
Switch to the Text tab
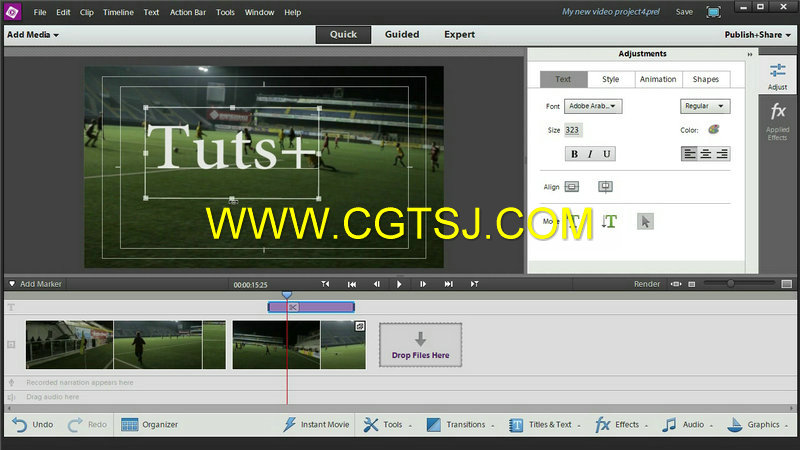coord(563,79)
